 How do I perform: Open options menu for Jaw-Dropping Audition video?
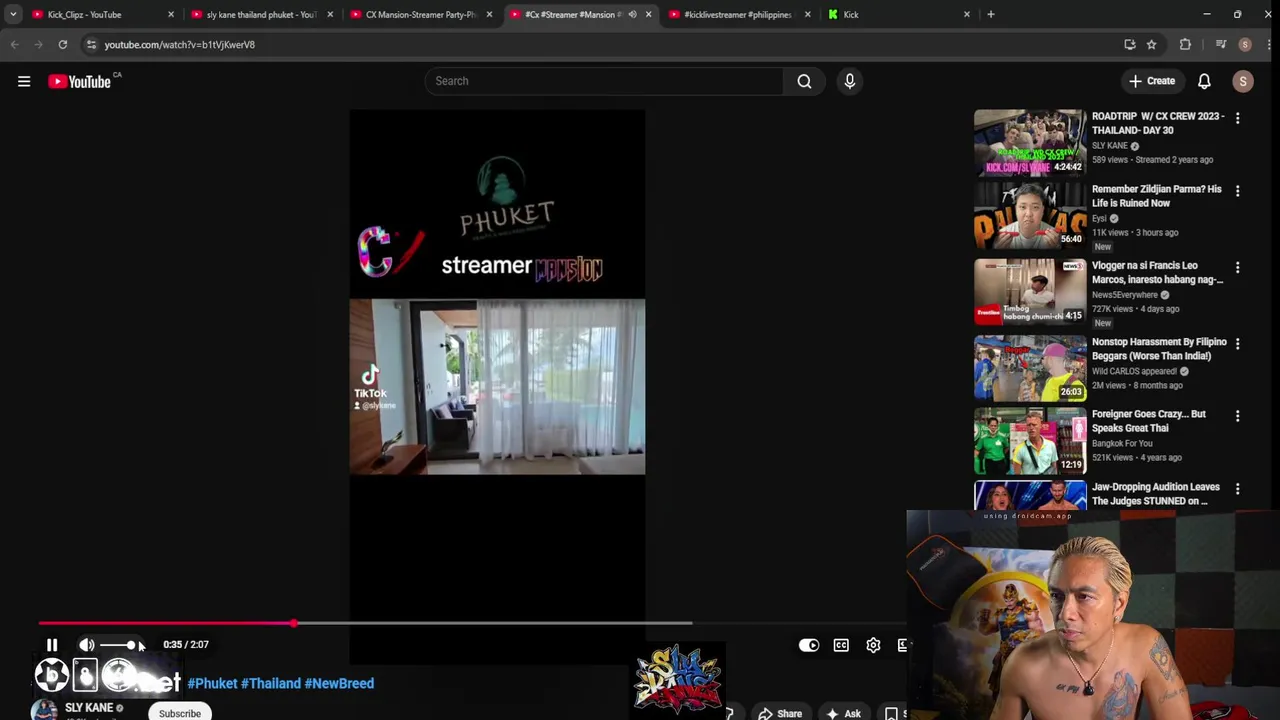pyautogui.click(x=1237, y=489)
